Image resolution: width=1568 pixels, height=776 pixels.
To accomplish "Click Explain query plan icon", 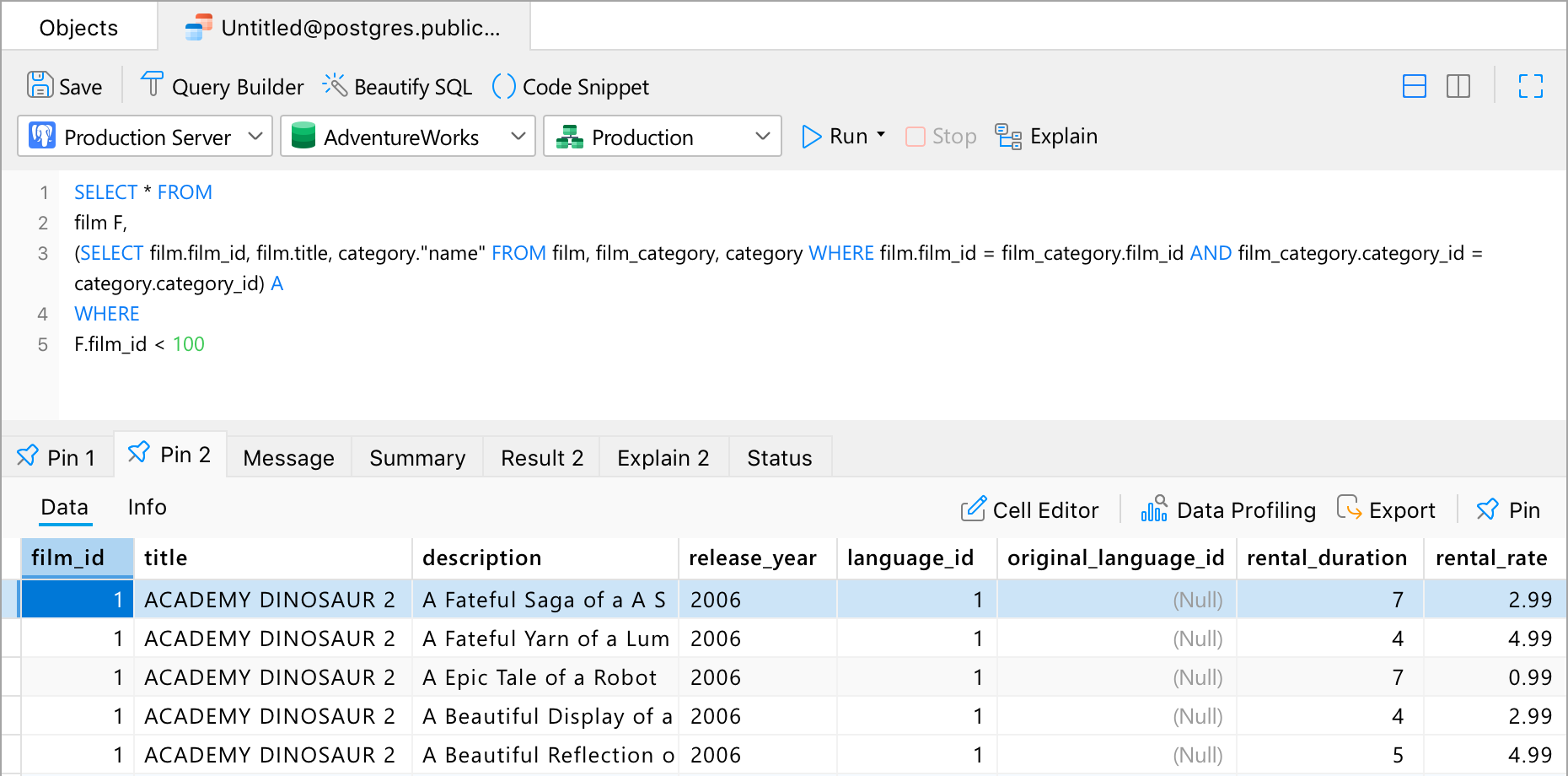I will point(1008,136).
